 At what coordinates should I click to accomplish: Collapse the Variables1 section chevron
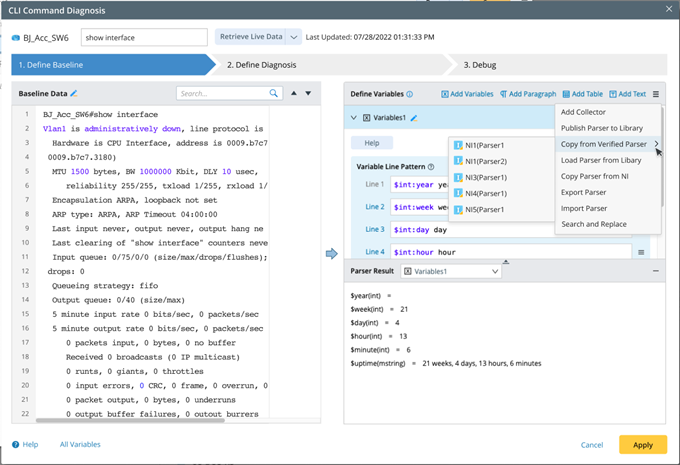point(353,118)
